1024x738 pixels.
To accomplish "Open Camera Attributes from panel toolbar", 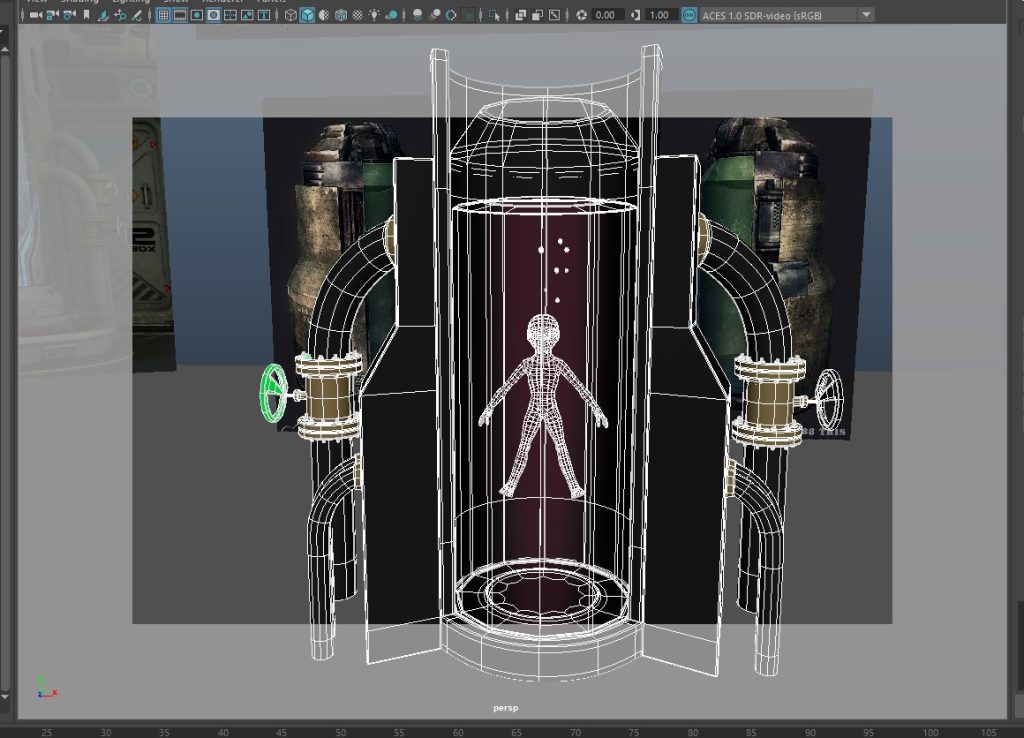I will pos(69,15).
